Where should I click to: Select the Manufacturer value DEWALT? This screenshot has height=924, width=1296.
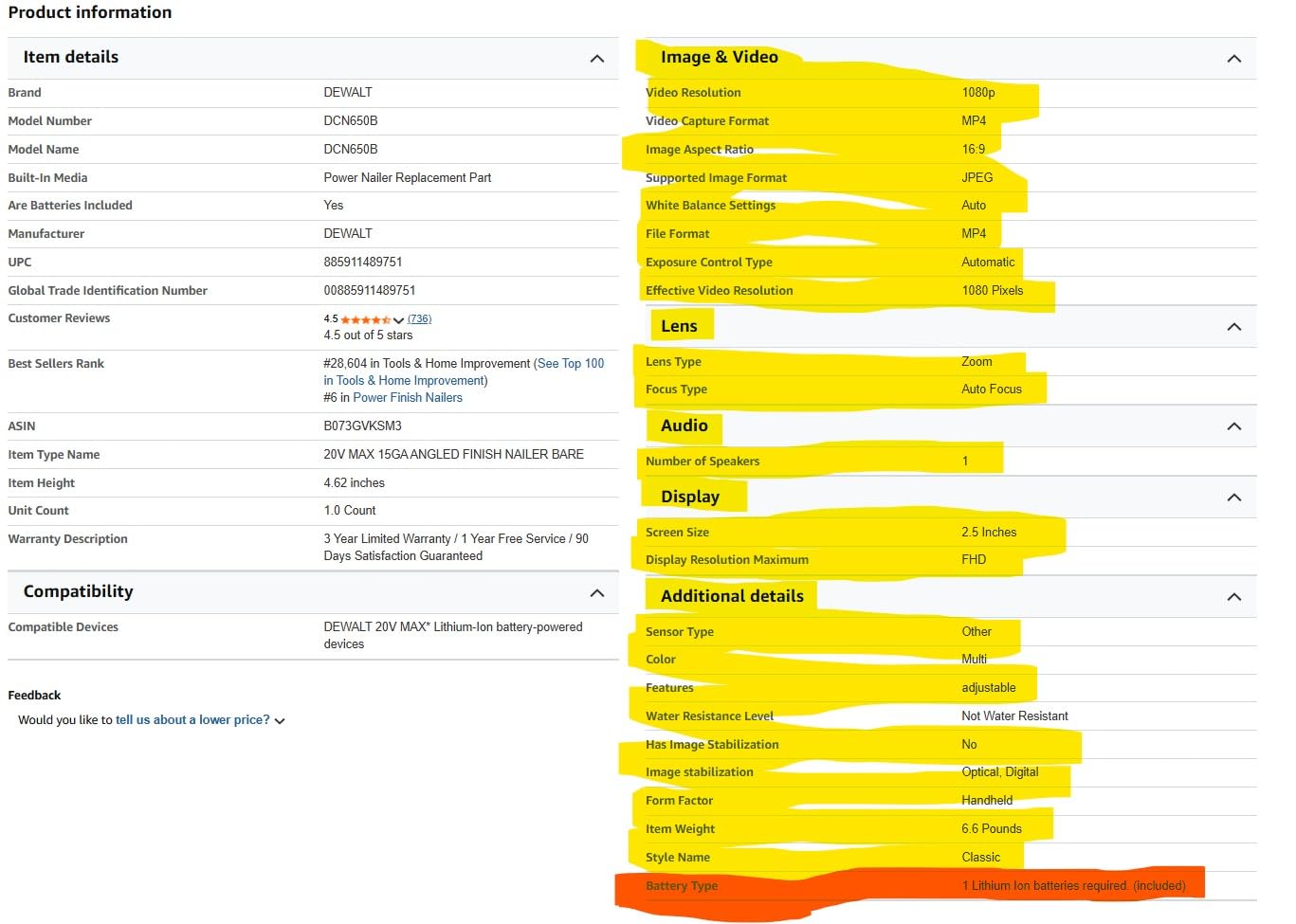pyautogui.click(x=348, y=234)
